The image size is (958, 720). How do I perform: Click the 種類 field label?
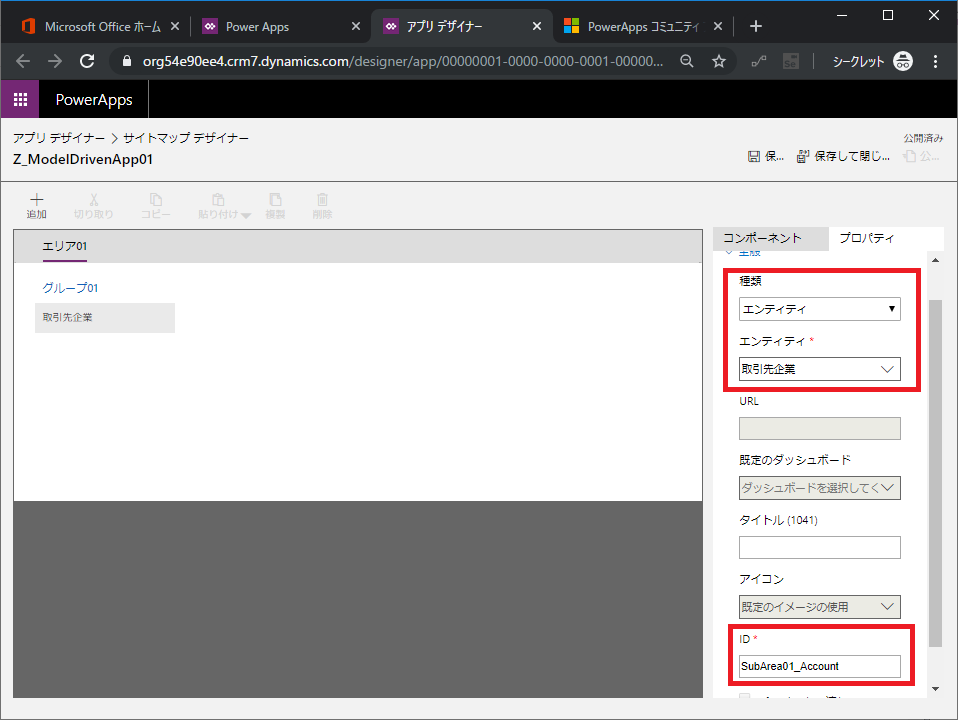tap(750, 281)
